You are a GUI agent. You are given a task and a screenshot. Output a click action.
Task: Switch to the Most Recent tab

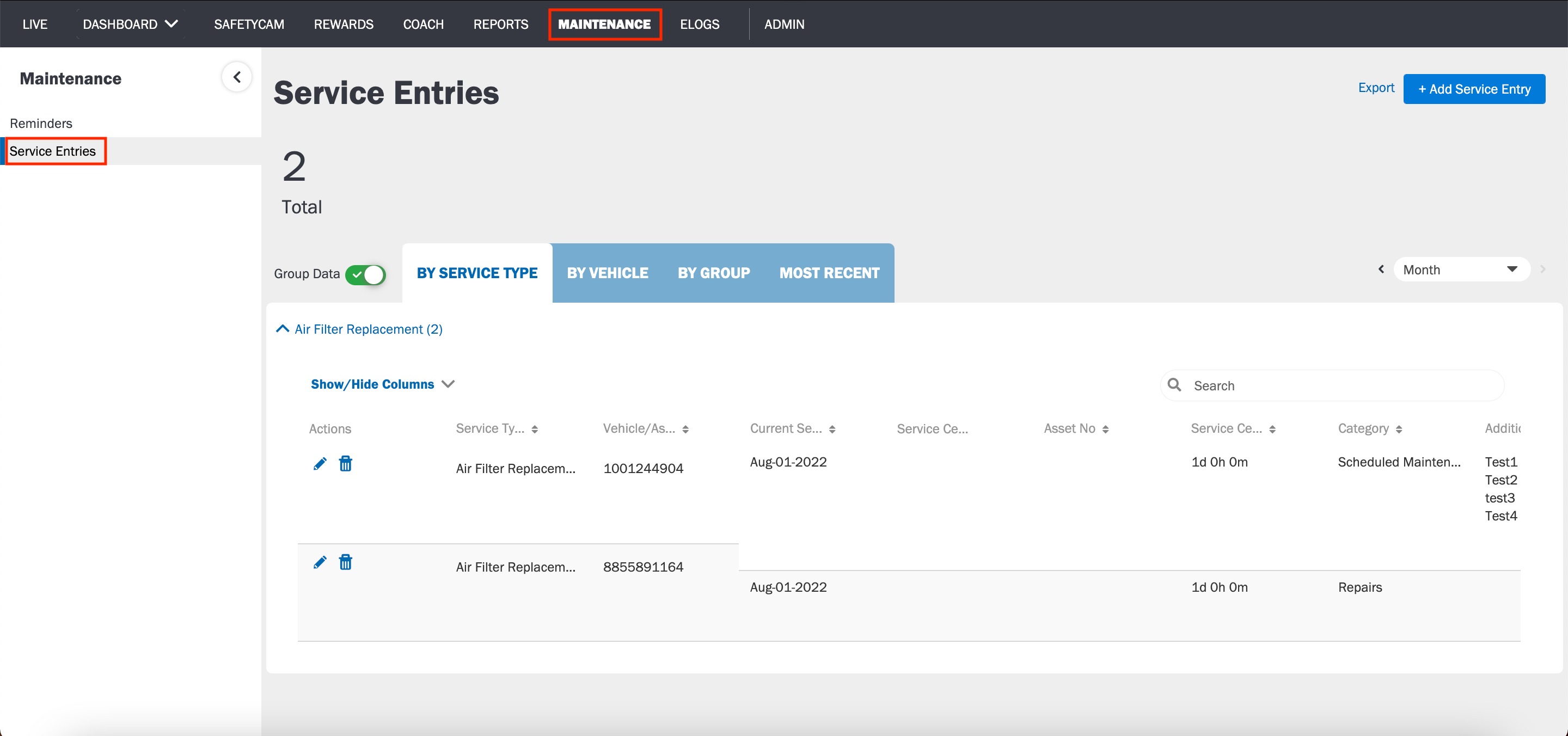[829, 273]
